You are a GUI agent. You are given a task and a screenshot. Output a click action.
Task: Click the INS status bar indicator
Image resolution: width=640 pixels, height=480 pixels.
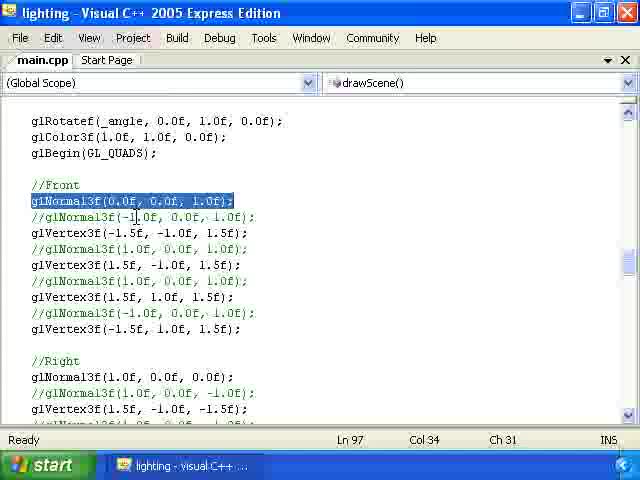point(608,440)
